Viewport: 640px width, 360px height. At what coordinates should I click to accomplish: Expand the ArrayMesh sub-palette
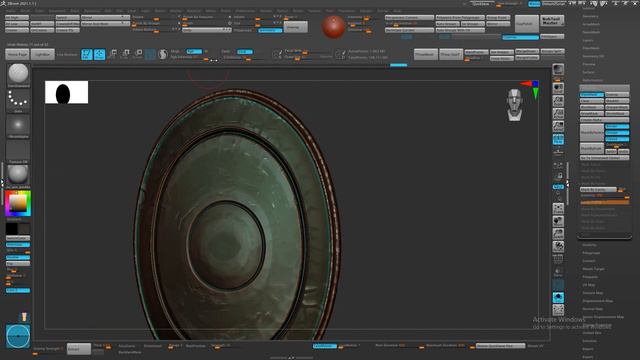tap(591, 24)
